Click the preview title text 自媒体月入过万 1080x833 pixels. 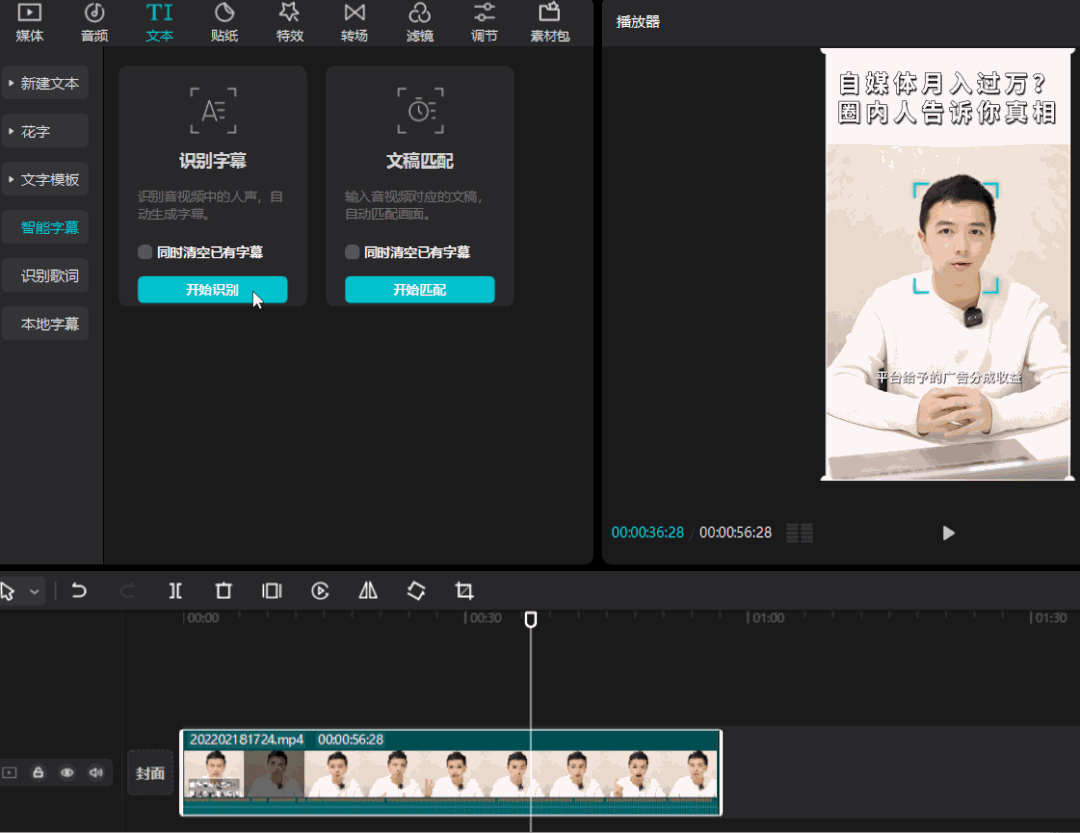coord(942,84)
